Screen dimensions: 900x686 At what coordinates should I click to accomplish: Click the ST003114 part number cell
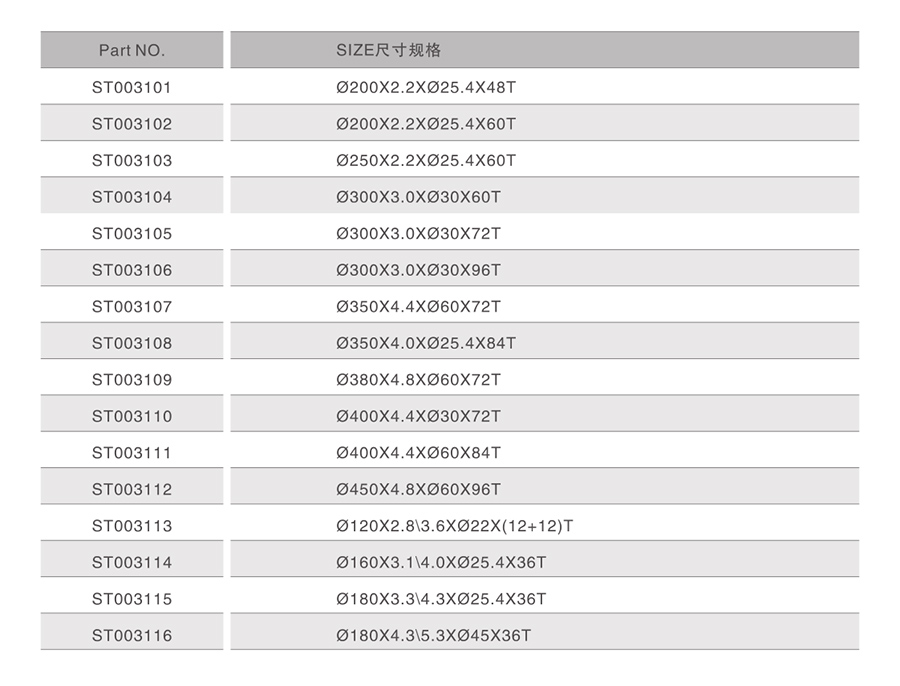coord(132,562)
